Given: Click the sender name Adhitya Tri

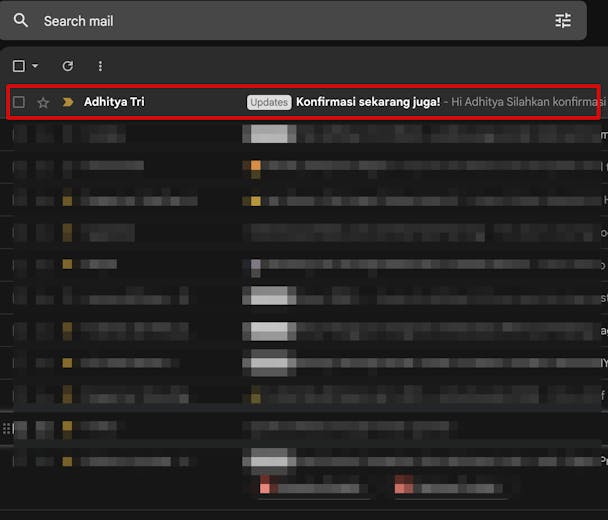Looking at the screenshot, I should [x=114, y=102].
